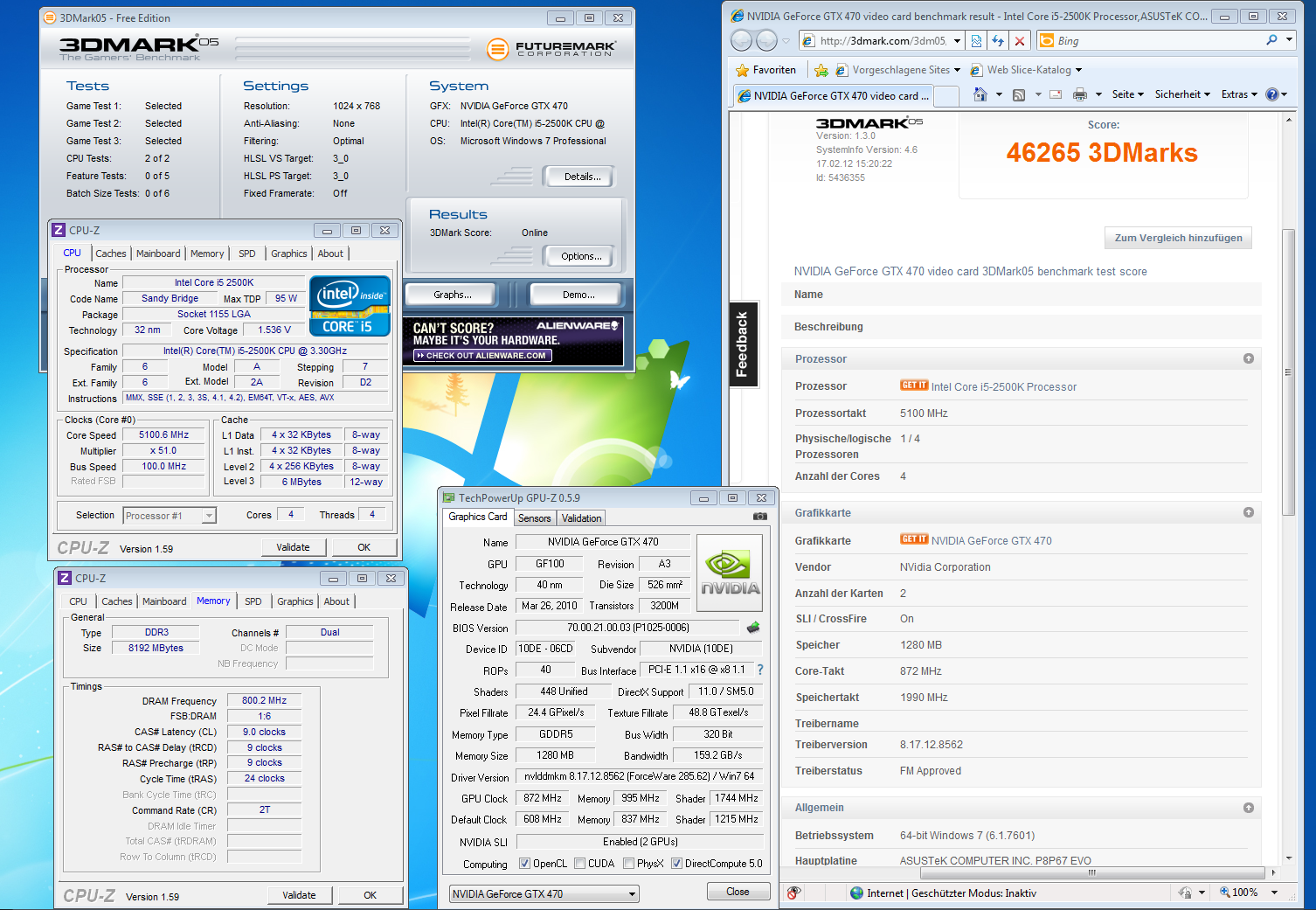This screenshot has width=1316, height=910.
Task: Click Validate in the upper CPU-Z window
Action: [294, 547]
